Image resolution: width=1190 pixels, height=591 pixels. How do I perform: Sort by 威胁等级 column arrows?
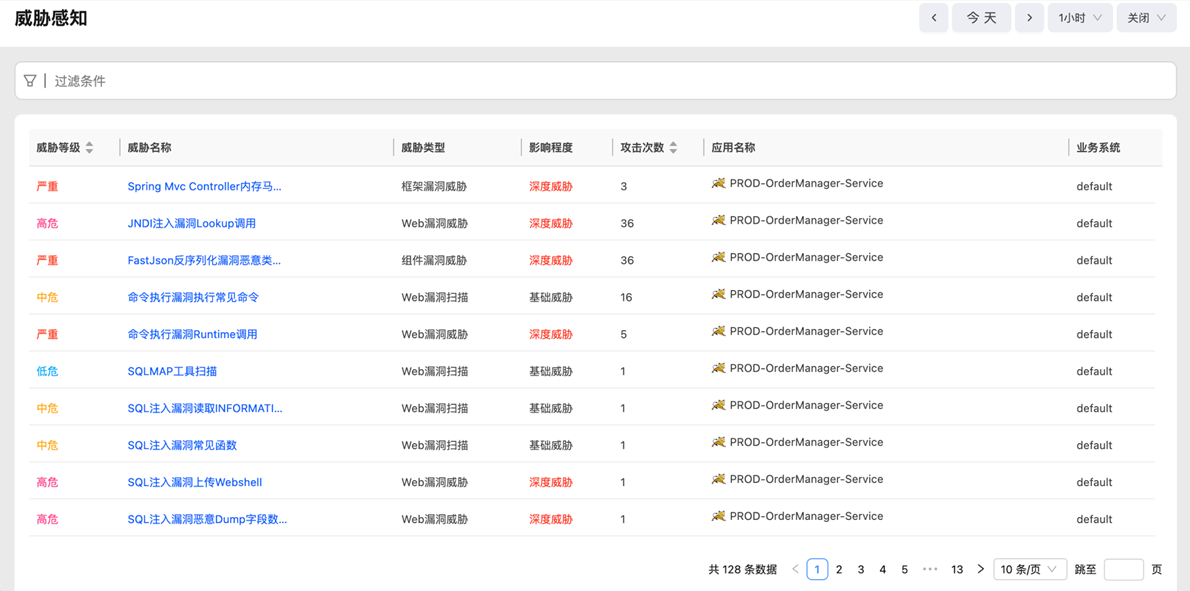[x=89, y=148]
